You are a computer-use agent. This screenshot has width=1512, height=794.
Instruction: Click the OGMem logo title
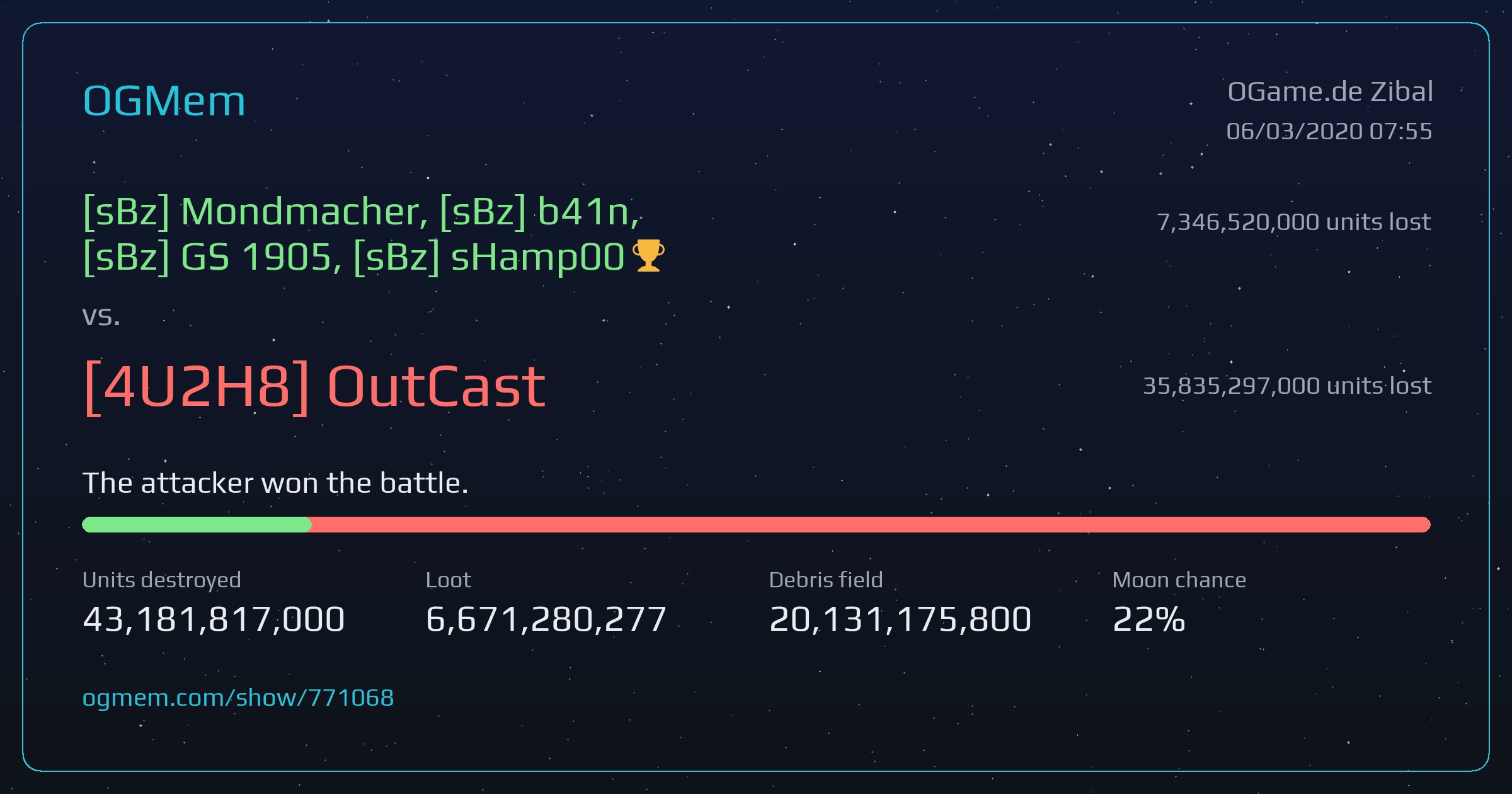[164, 101]
